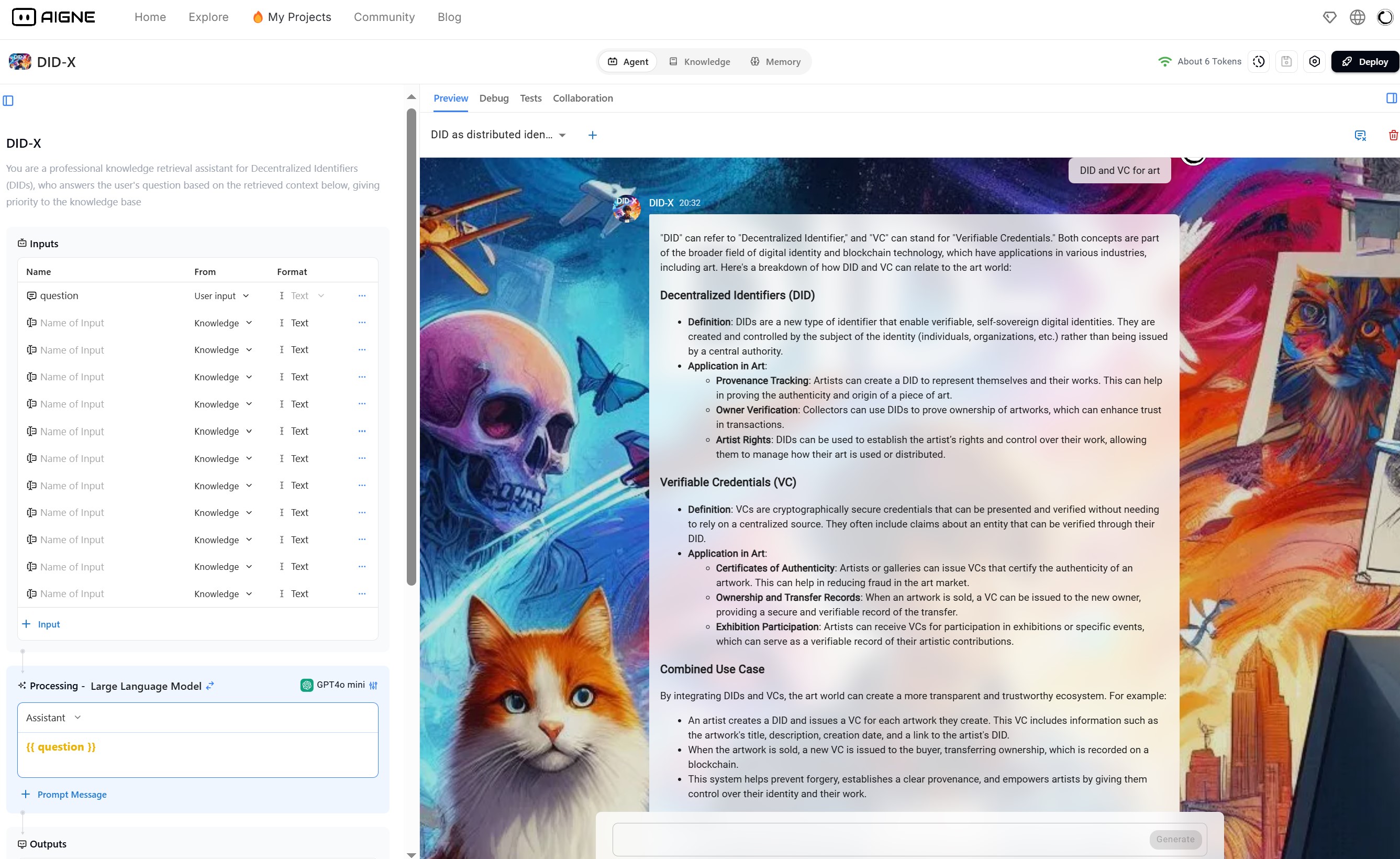The width and height of the screenshot is (1400, 859).
Task: Open GPT4o mini model settings sliders
Action: [x=373, y=686]
